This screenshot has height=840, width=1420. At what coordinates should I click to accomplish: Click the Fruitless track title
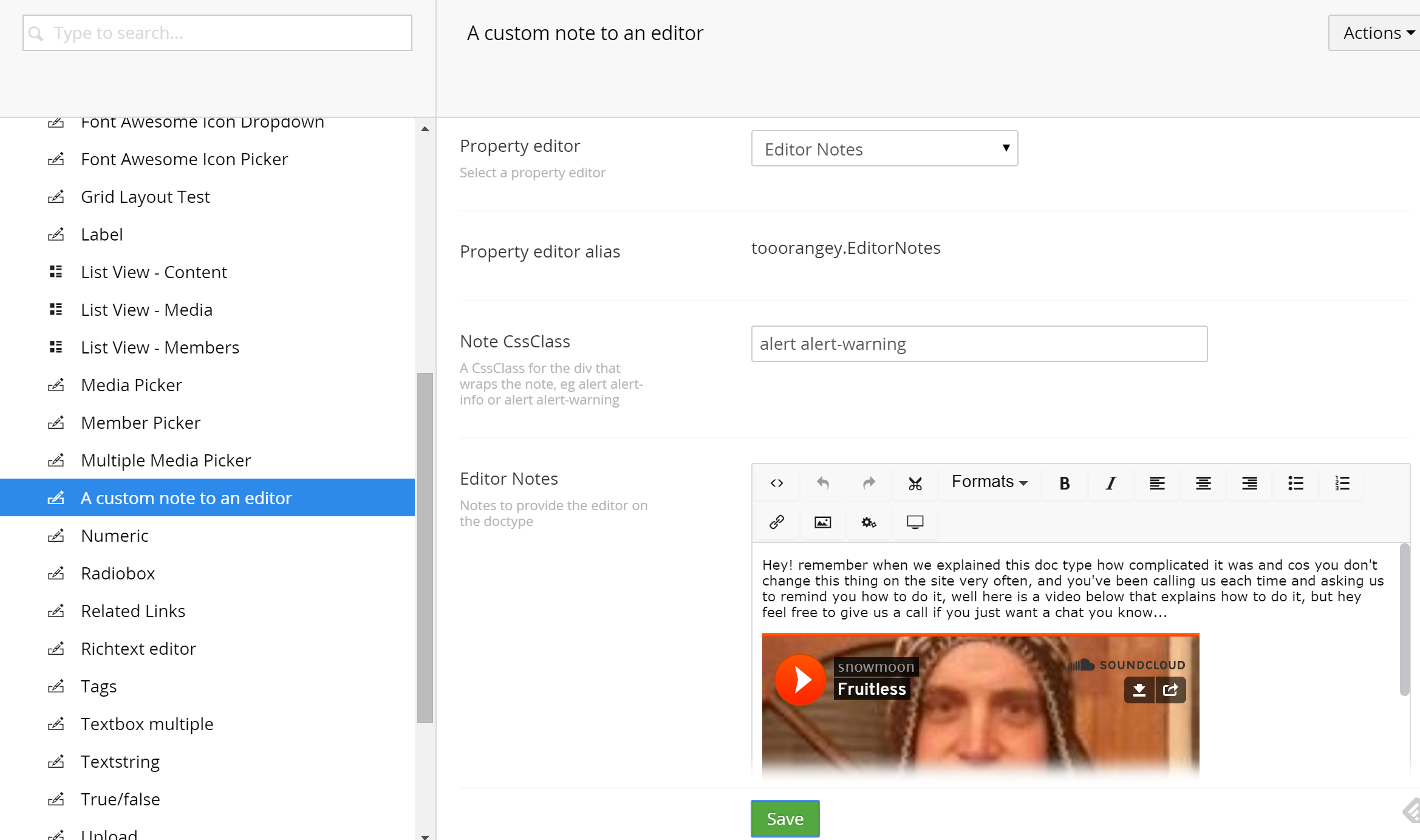872,689
